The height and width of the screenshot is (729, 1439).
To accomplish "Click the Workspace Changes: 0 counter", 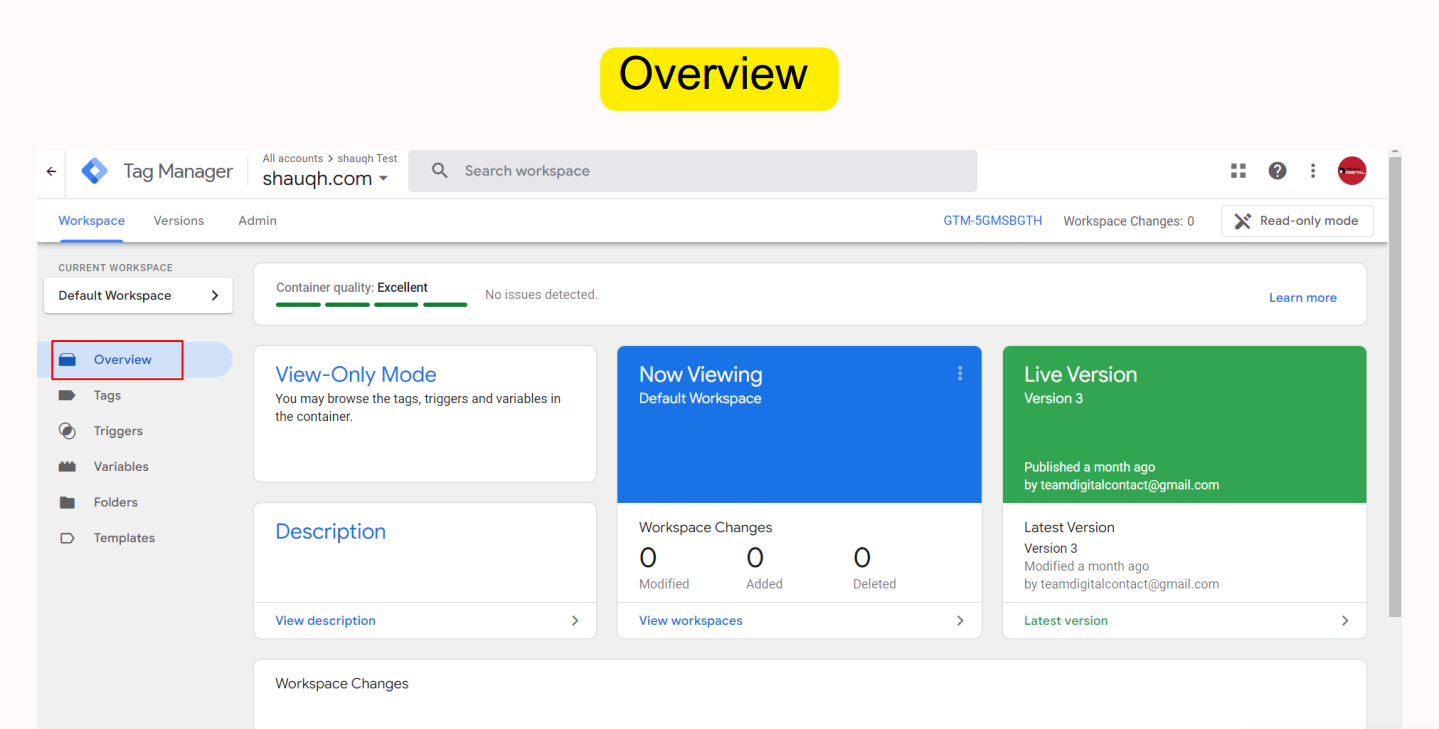I will pos(1129,221).
